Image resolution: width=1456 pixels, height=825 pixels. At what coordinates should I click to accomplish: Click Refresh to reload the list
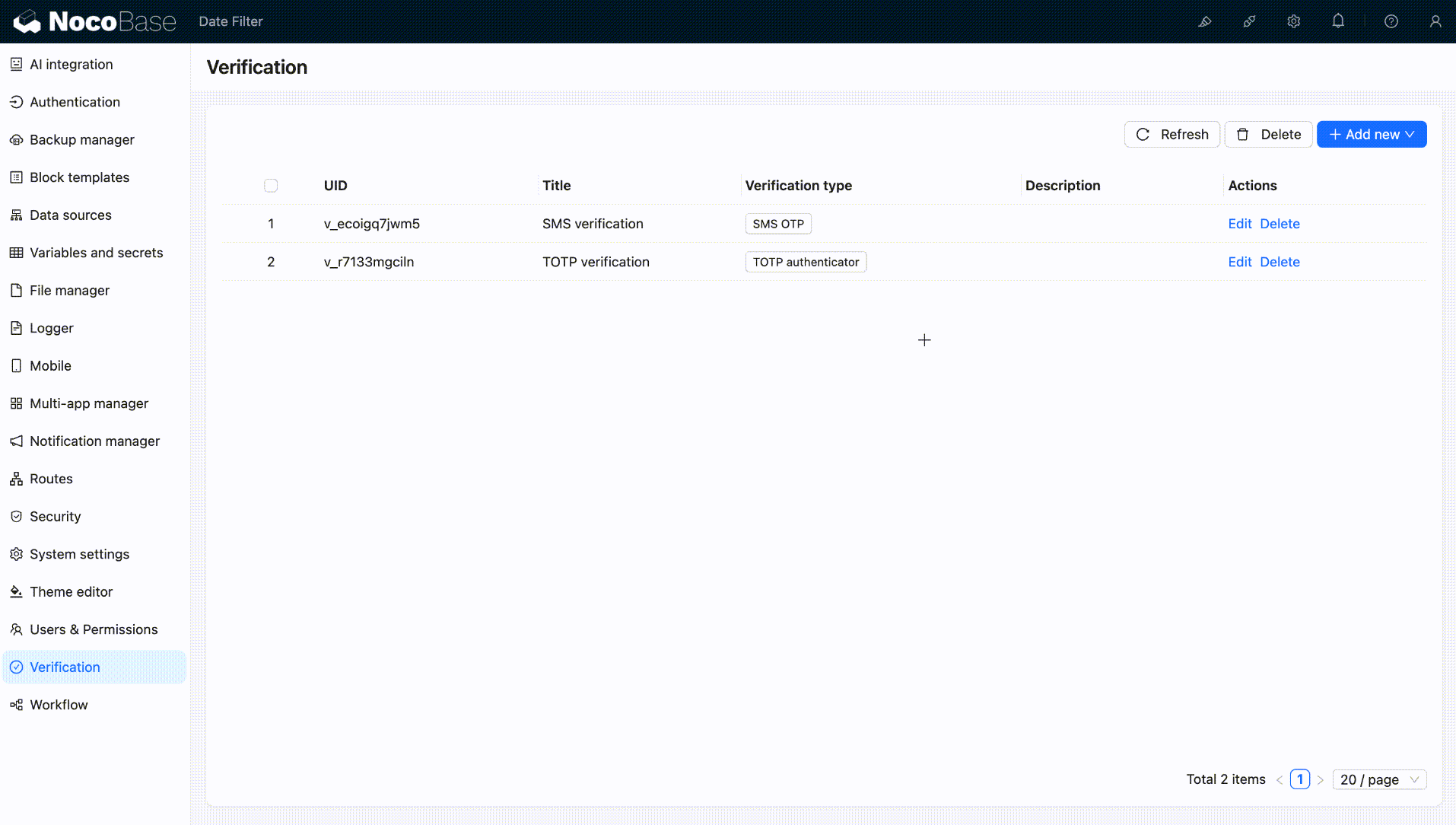[1171, 134]
